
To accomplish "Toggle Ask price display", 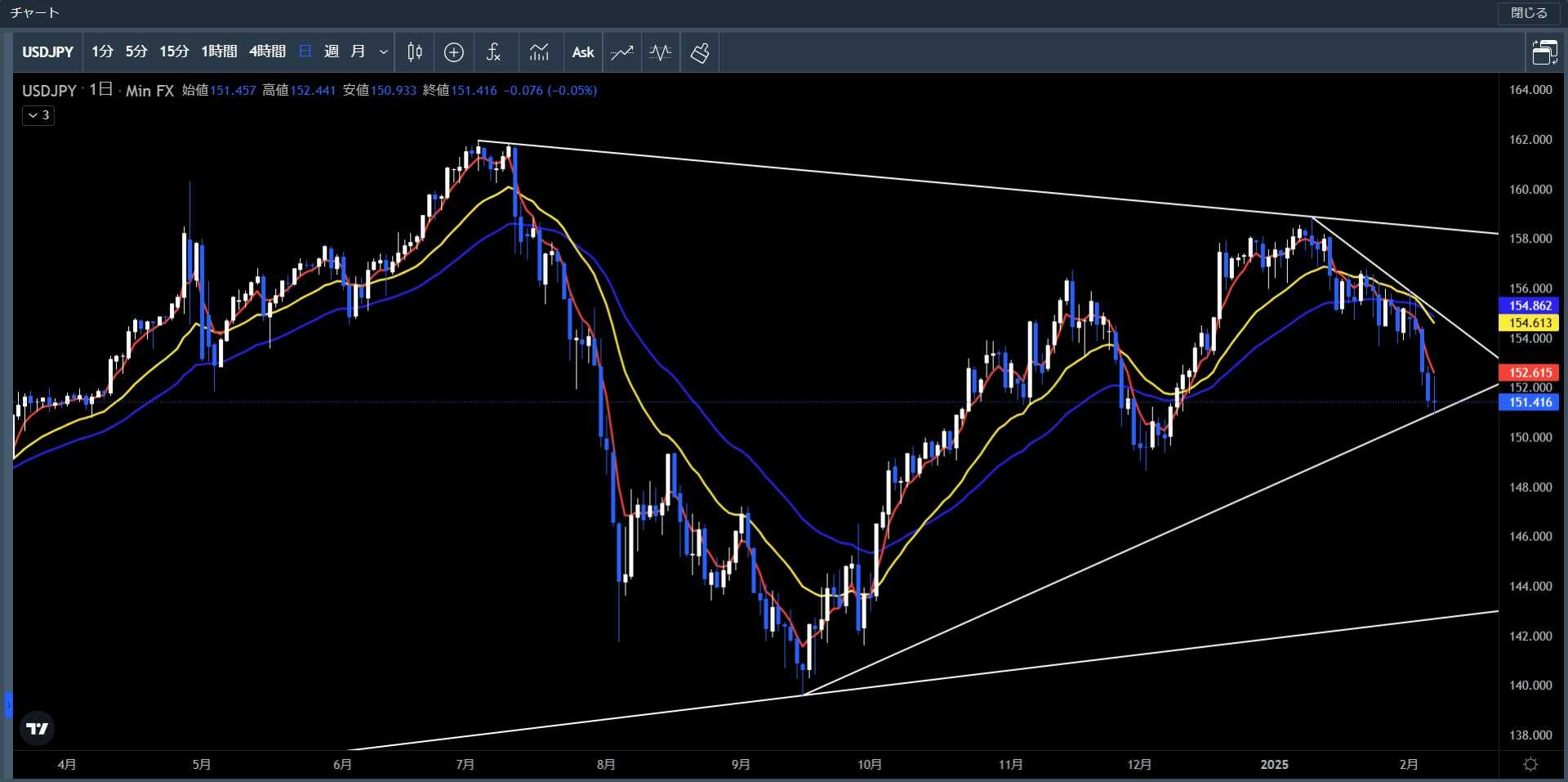I will coord(583,52).
